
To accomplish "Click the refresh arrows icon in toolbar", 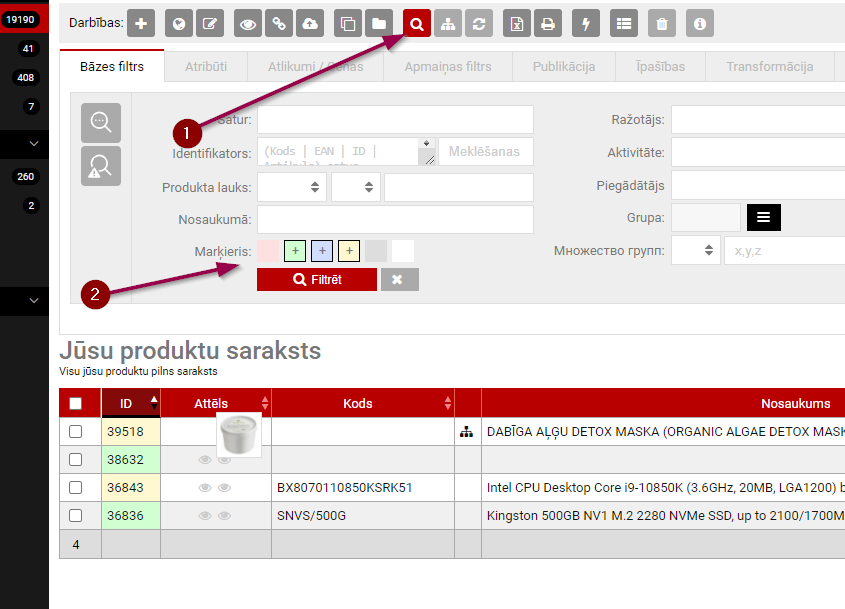I will tap(479, 23).
